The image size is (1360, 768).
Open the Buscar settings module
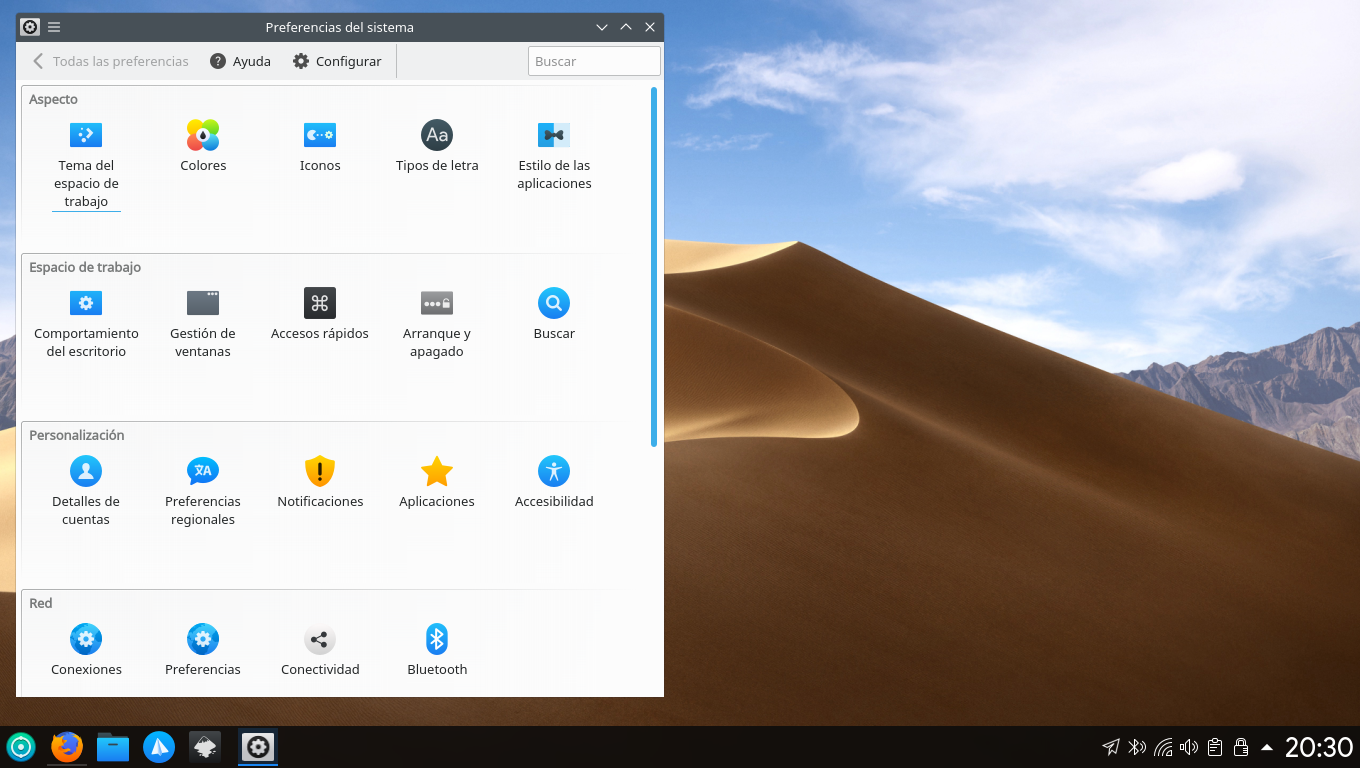(554, 314)
